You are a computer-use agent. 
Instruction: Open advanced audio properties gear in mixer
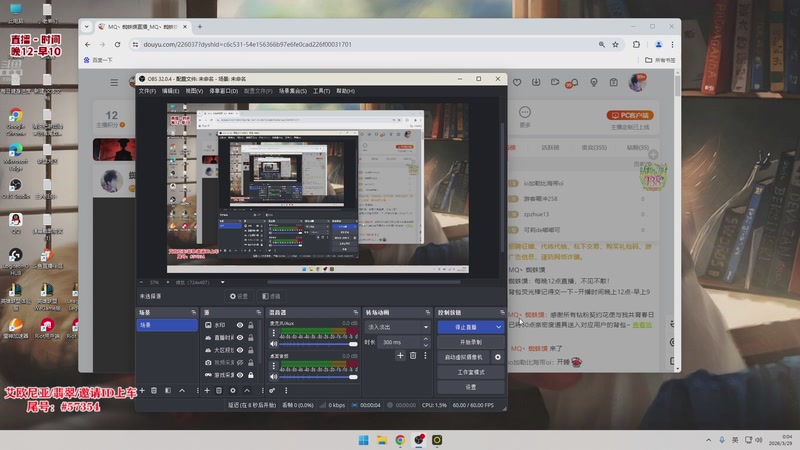[x=272, y=390]
